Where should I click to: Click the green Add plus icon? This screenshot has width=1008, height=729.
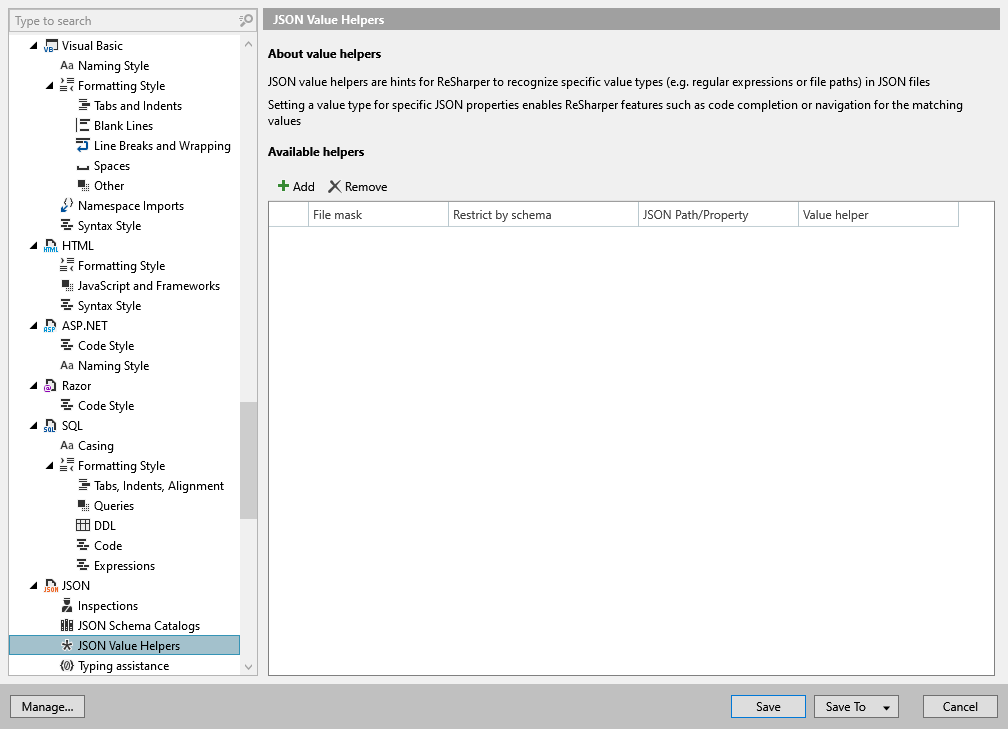[283, 187]
